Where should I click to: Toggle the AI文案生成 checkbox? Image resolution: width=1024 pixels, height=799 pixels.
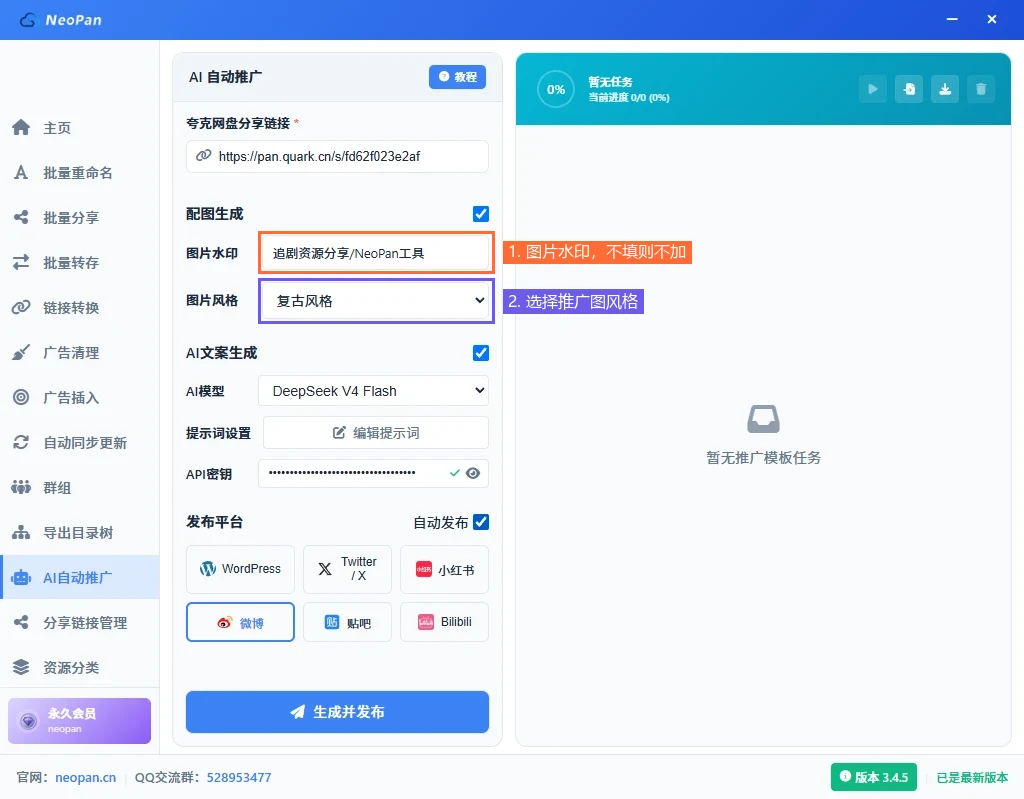481,353
